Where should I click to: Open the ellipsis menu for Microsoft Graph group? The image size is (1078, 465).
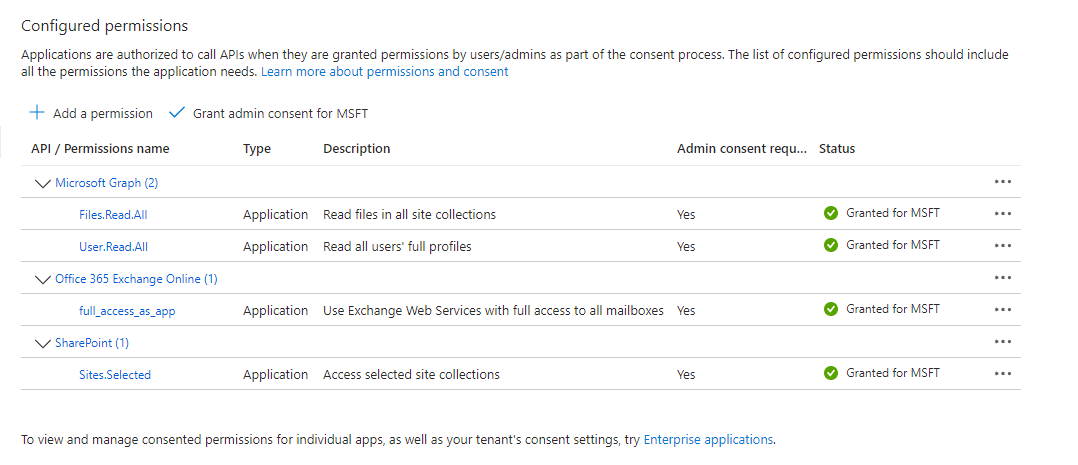[x=1002, y=182]
